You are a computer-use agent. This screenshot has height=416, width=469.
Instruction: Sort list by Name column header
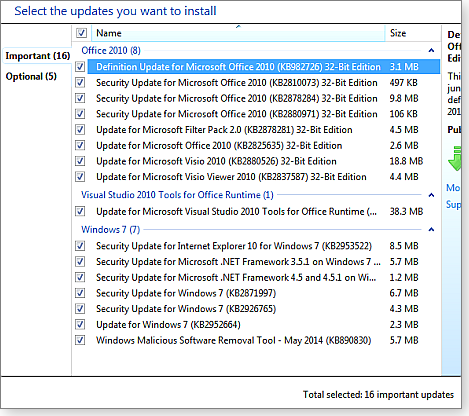[x=238, y=33]
